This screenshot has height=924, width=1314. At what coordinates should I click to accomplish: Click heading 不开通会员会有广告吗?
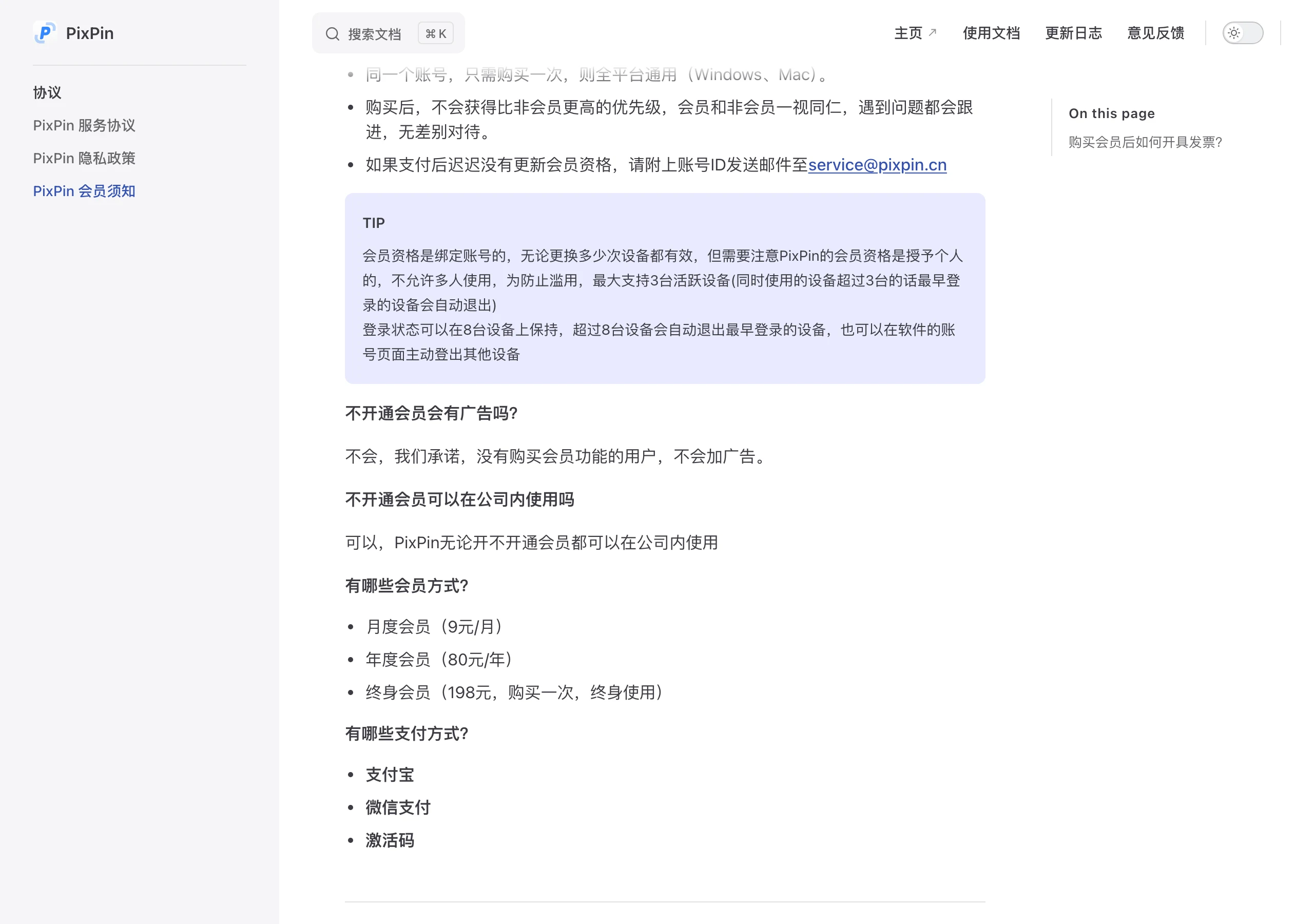click(432, 413)
